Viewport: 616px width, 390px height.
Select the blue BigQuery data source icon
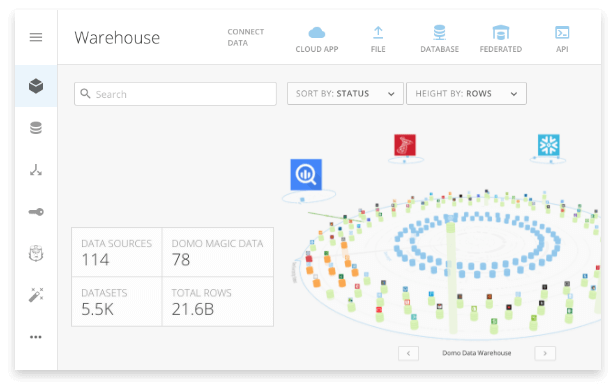point(306,174)
